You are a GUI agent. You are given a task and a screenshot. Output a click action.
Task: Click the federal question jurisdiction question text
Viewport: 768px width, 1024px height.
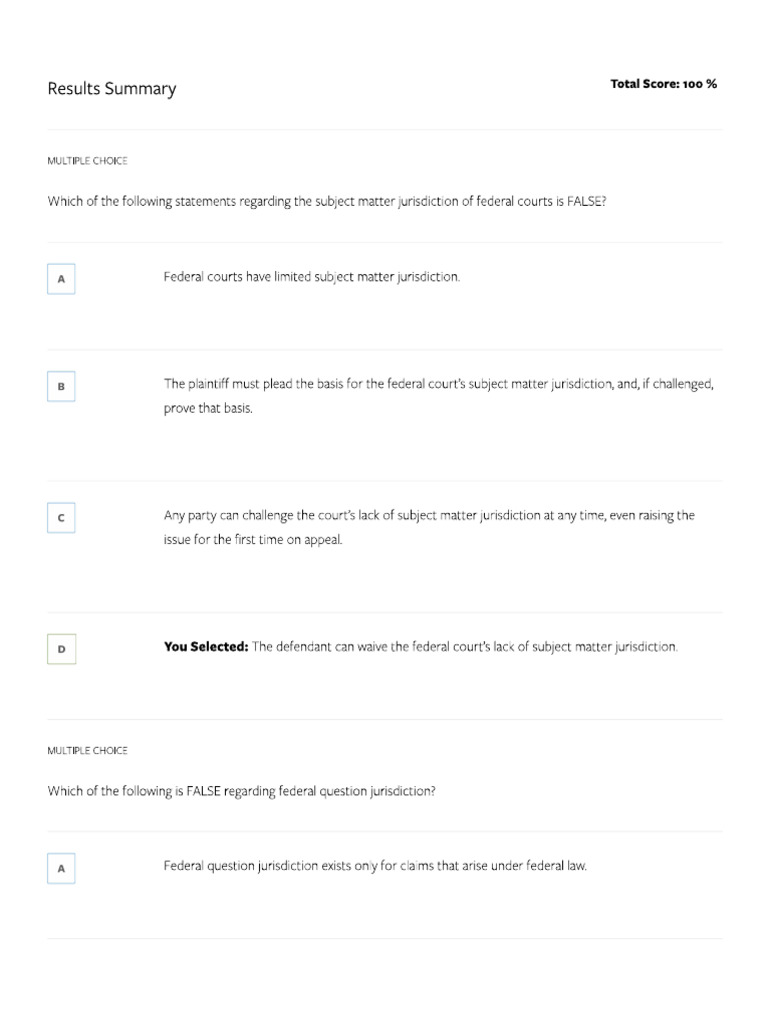[x=241, y=791]
